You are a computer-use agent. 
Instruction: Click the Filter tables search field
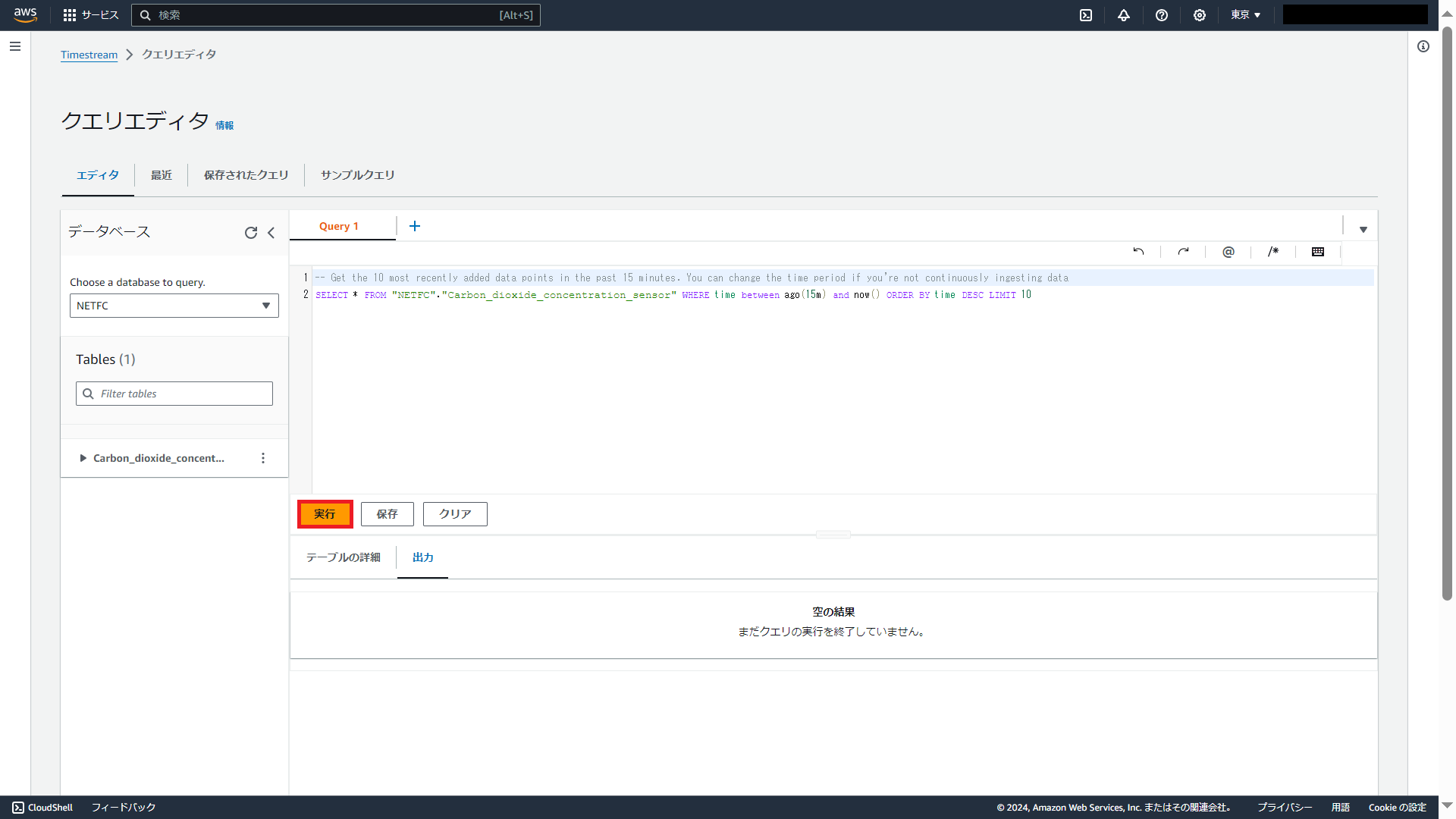point(174,393)
